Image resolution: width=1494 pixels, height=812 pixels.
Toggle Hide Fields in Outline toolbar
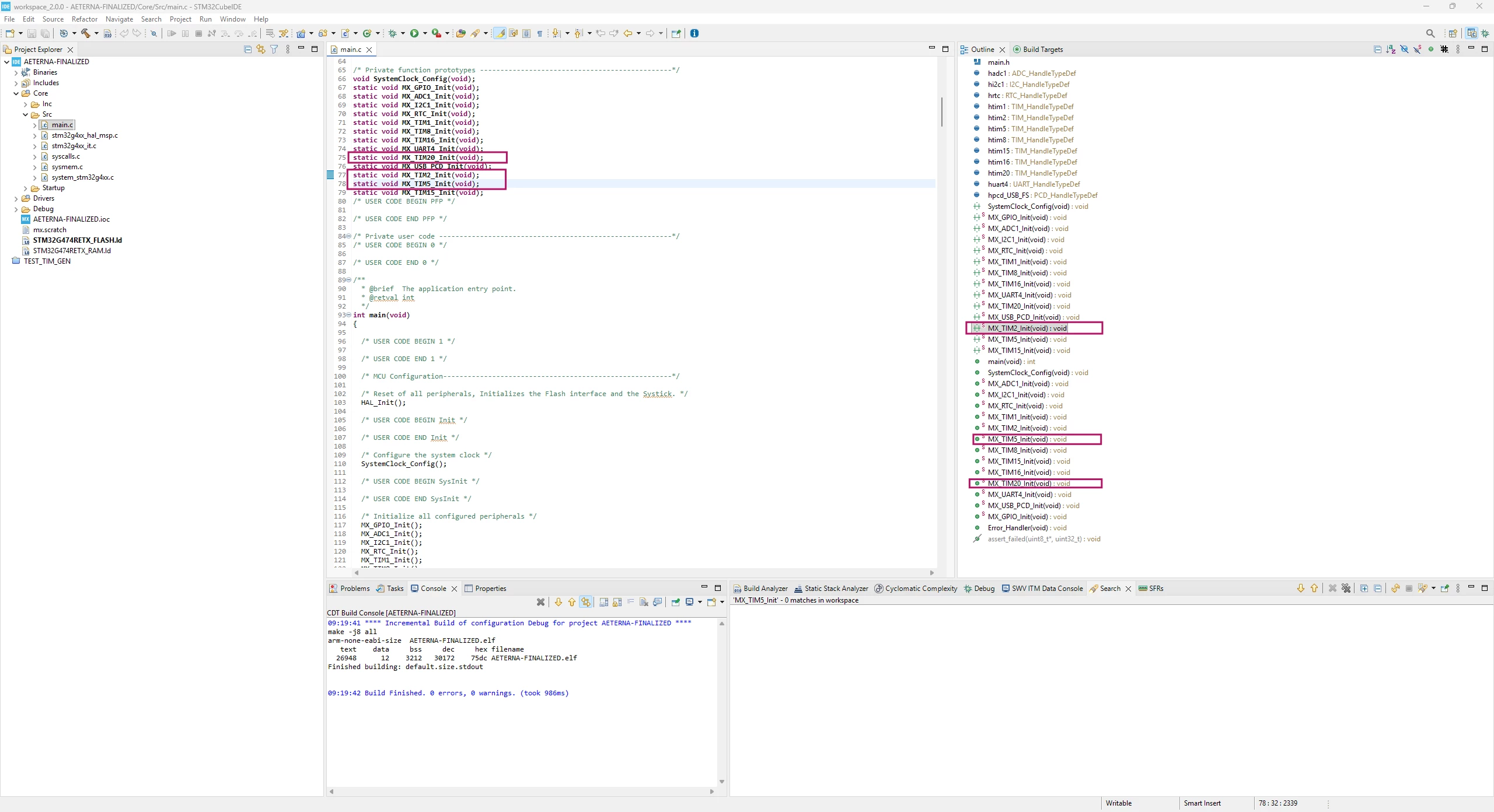pos(1404,50)
